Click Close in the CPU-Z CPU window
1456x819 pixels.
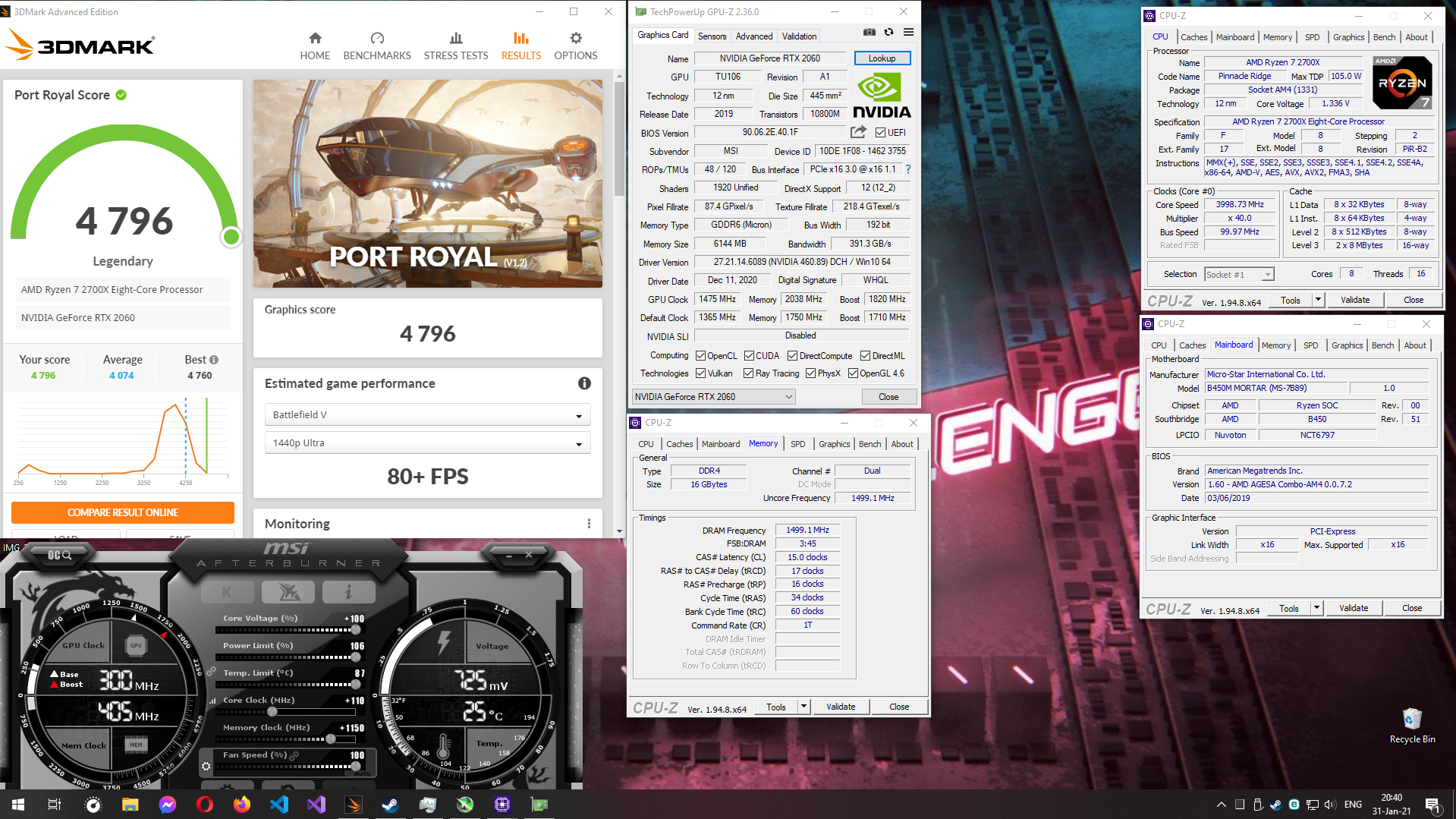click(1413, 300)
